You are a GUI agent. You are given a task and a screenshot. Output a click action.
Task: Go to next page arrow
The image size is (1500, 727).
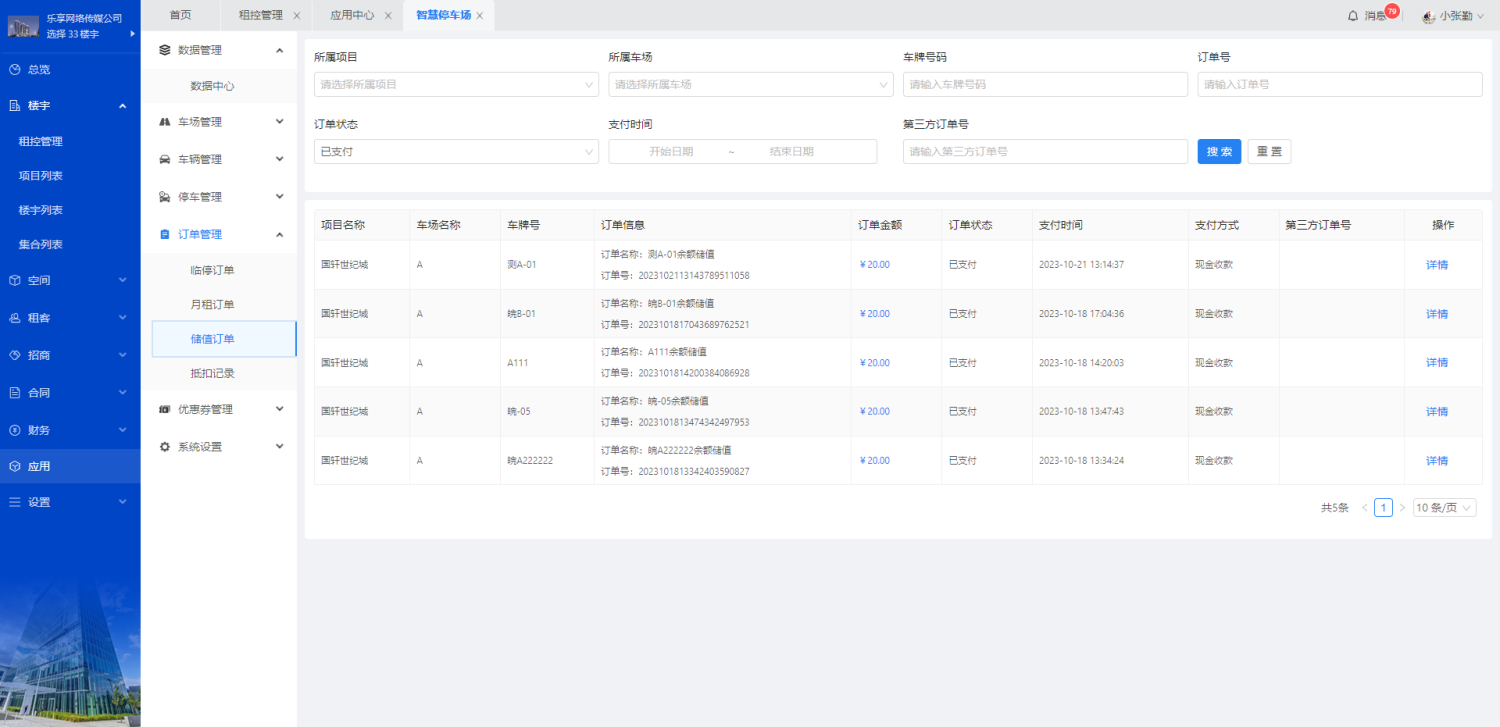tap(1402, 508)
